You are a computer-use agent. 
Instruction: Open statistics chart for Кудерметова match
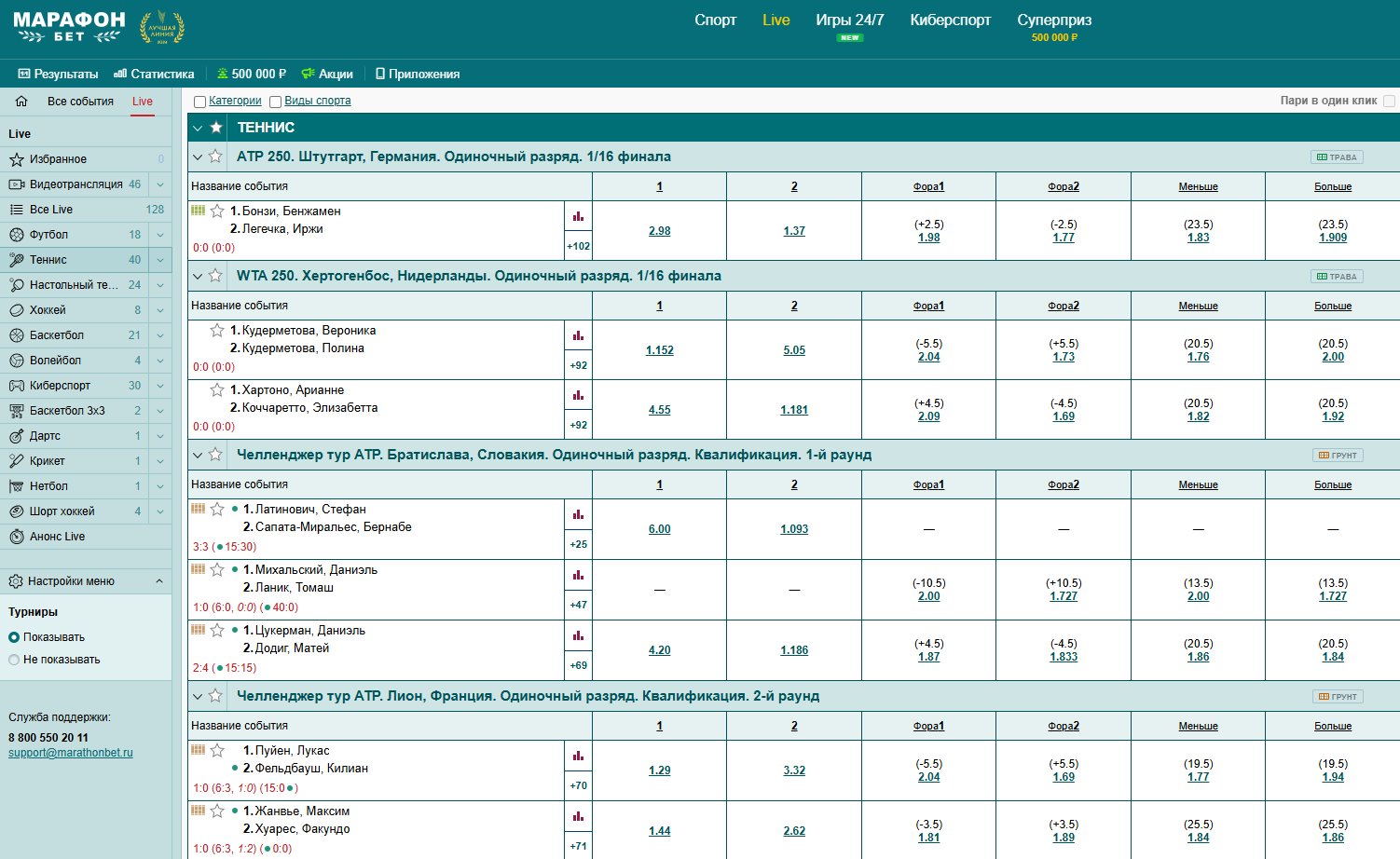(578, 335)
